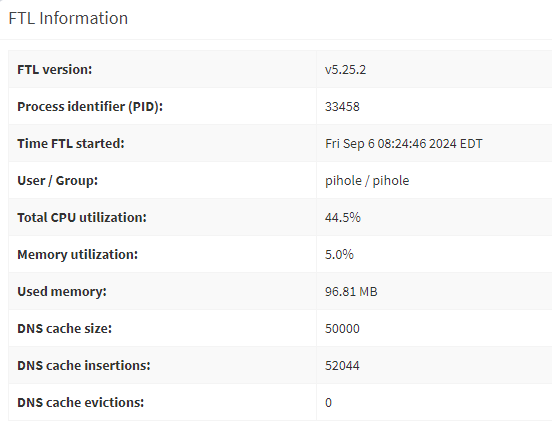
Task: Select the DNS cache size label
Action: tap(64, 329)
